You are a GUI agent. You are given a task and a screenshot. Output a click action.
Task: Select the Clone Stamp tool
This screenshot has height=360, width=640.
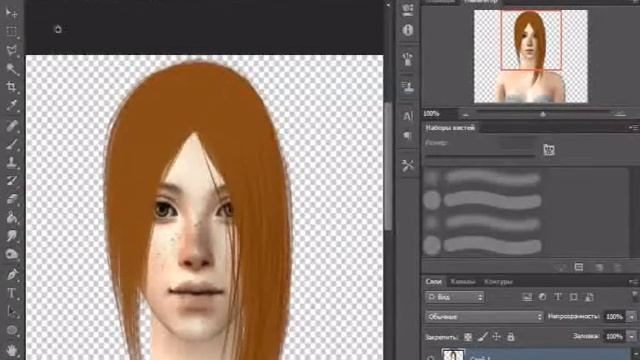pyautogui.click(x=11, y=162)
